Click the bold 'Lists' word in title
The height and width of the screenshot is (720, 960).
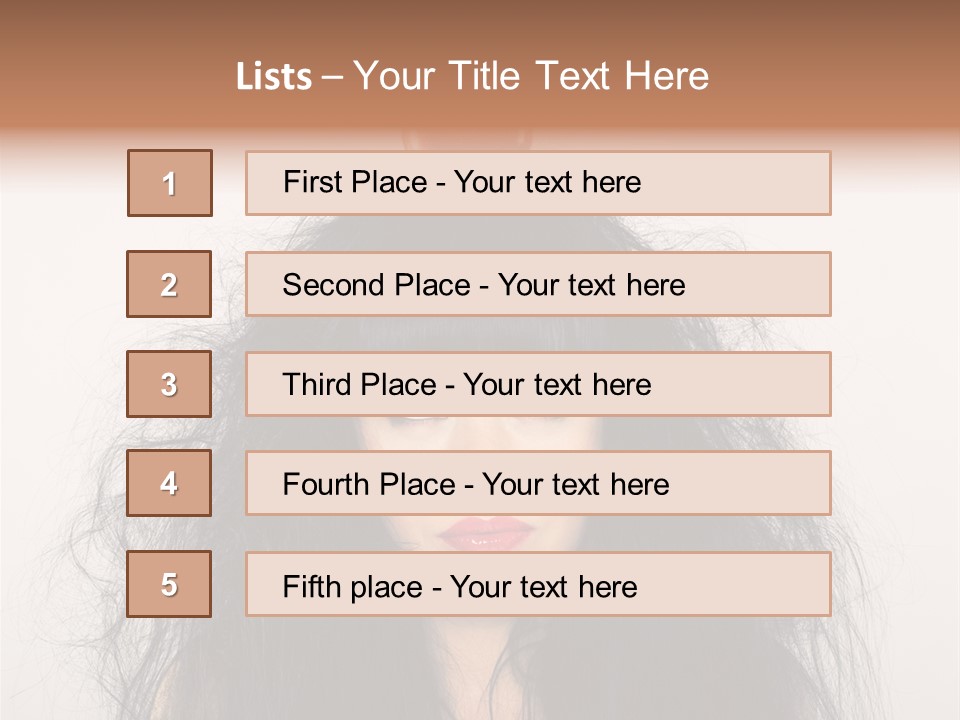[x=274, y=77]
